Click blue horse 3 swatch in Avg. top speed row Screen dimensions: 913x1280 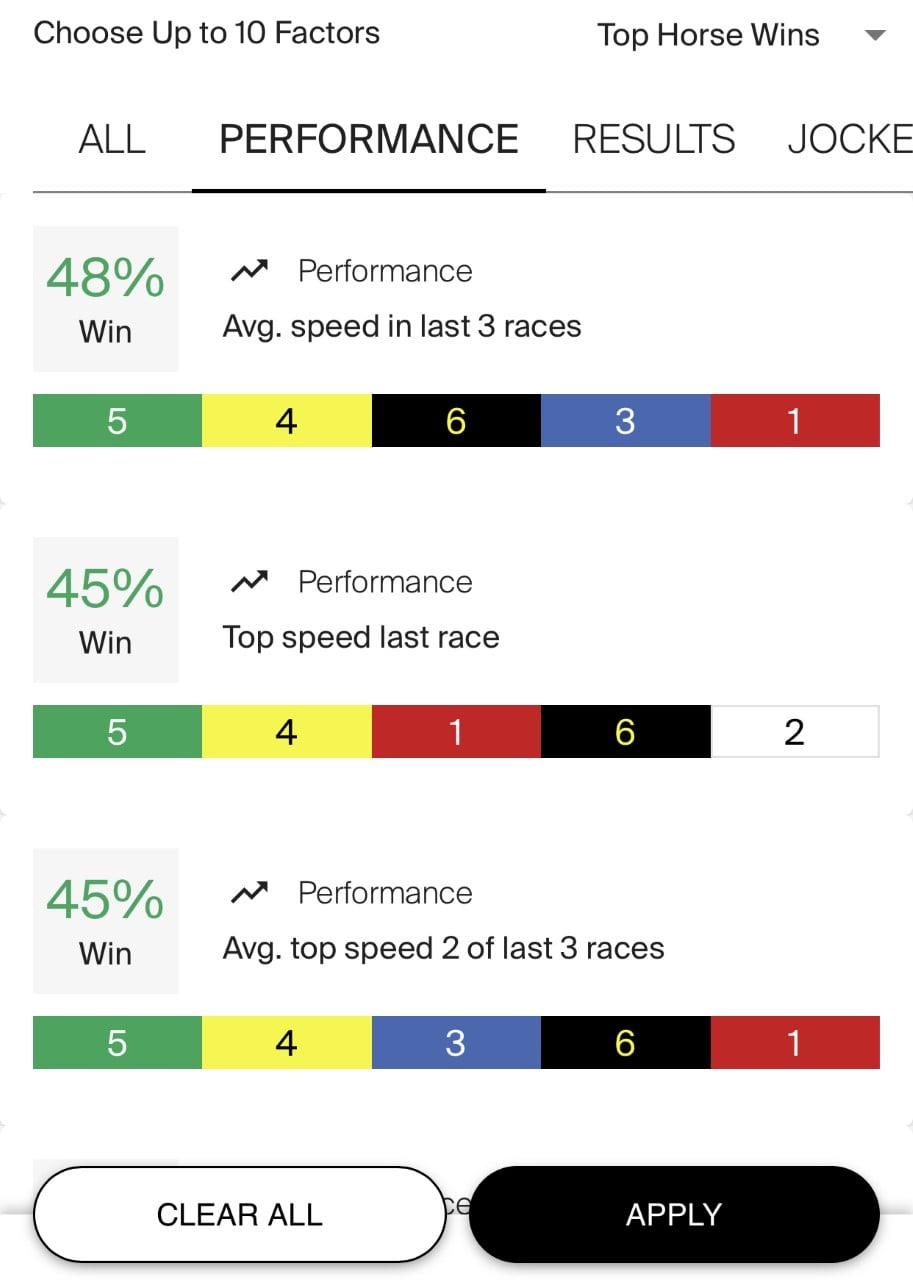point(456,1043)
